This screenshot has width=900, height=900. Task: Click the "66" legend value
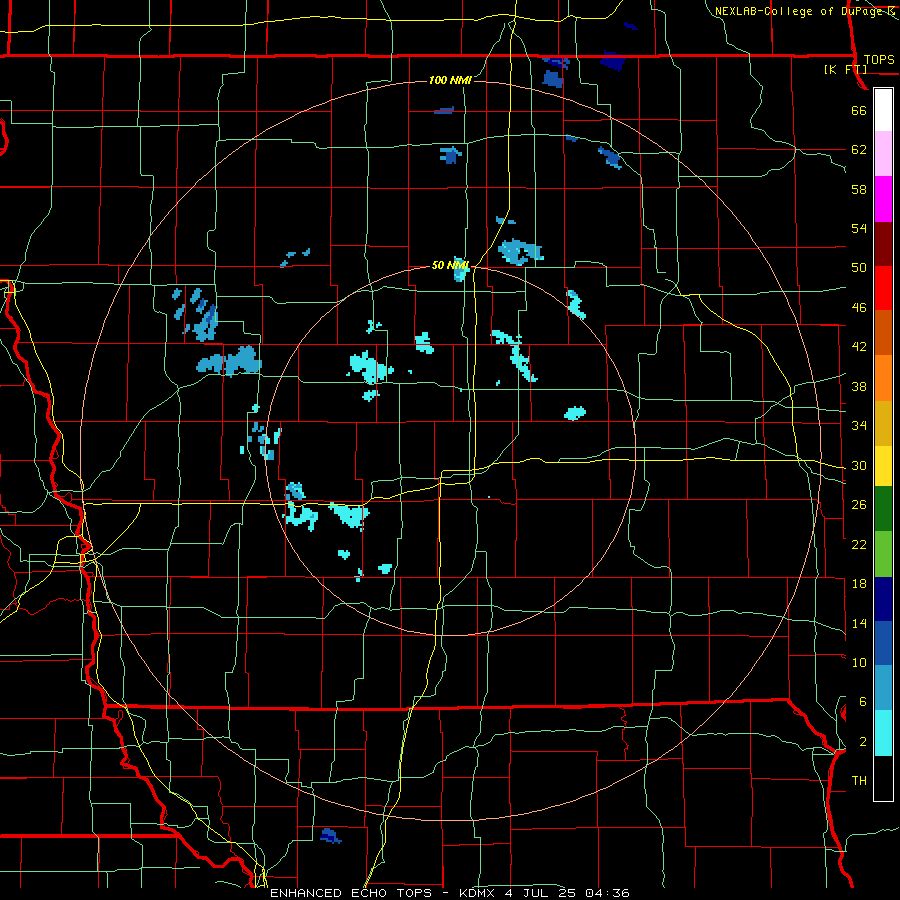(x=859, y=110)
